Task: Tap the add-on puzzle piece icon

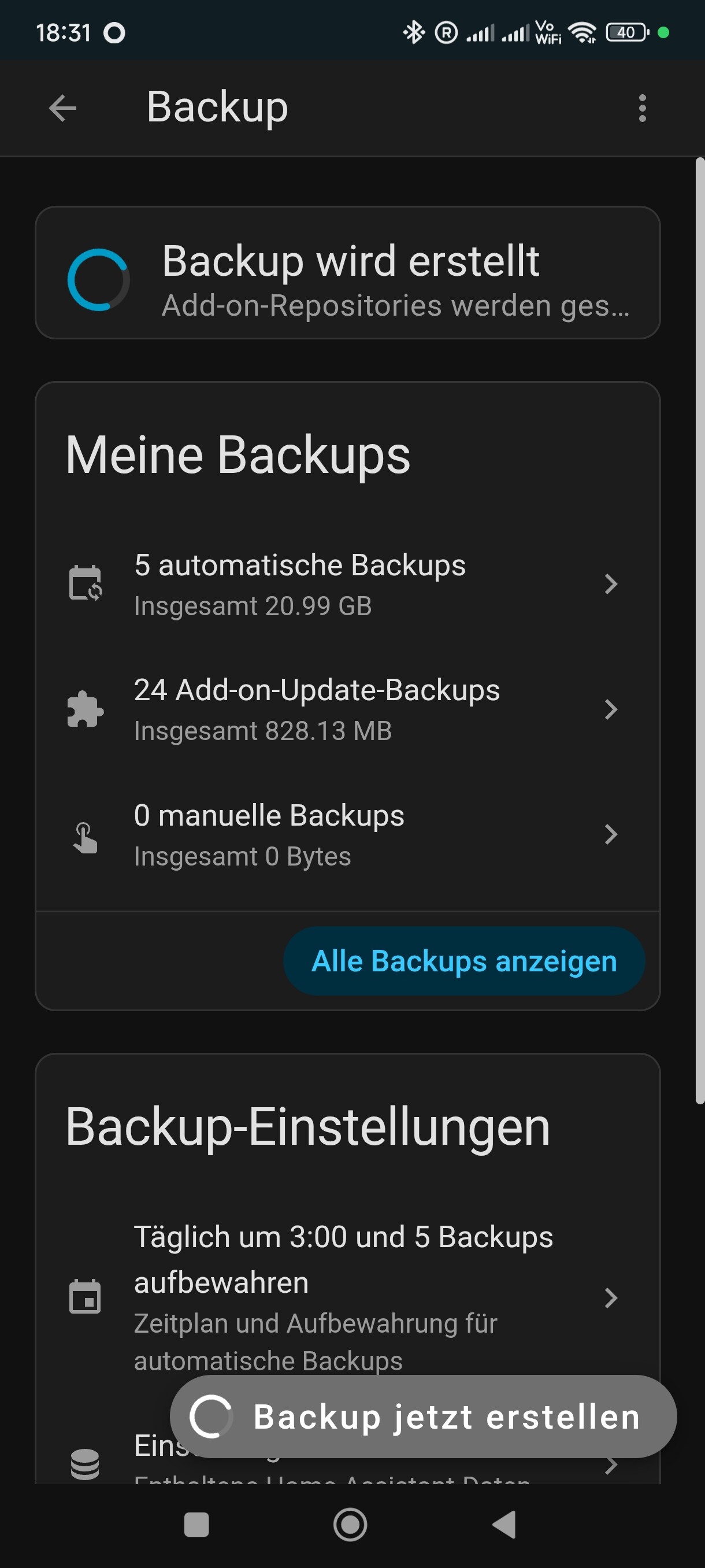Action: [85, 709]
